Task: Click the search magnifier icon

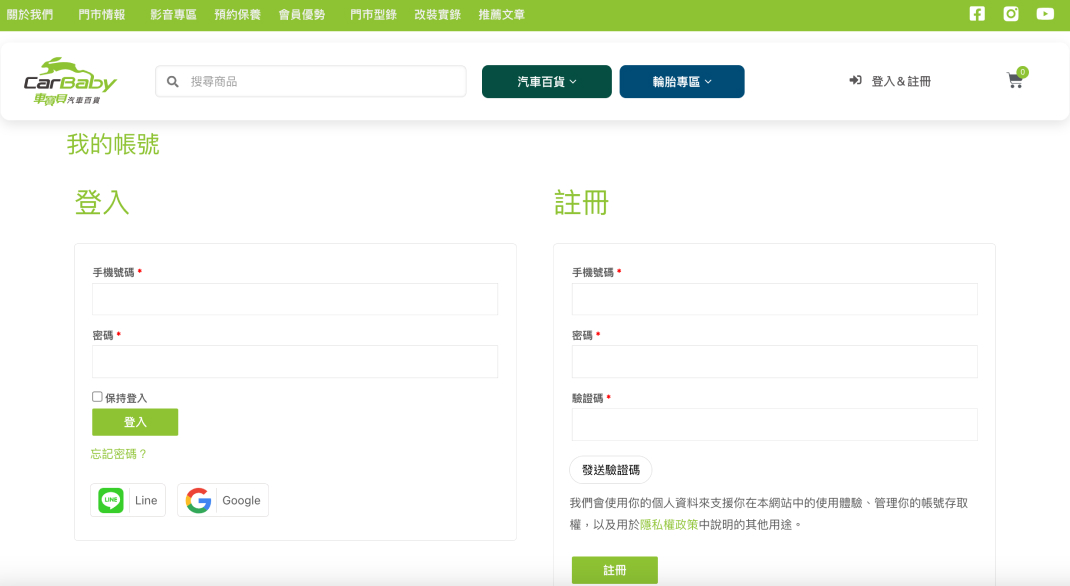Action: (173, 82)
